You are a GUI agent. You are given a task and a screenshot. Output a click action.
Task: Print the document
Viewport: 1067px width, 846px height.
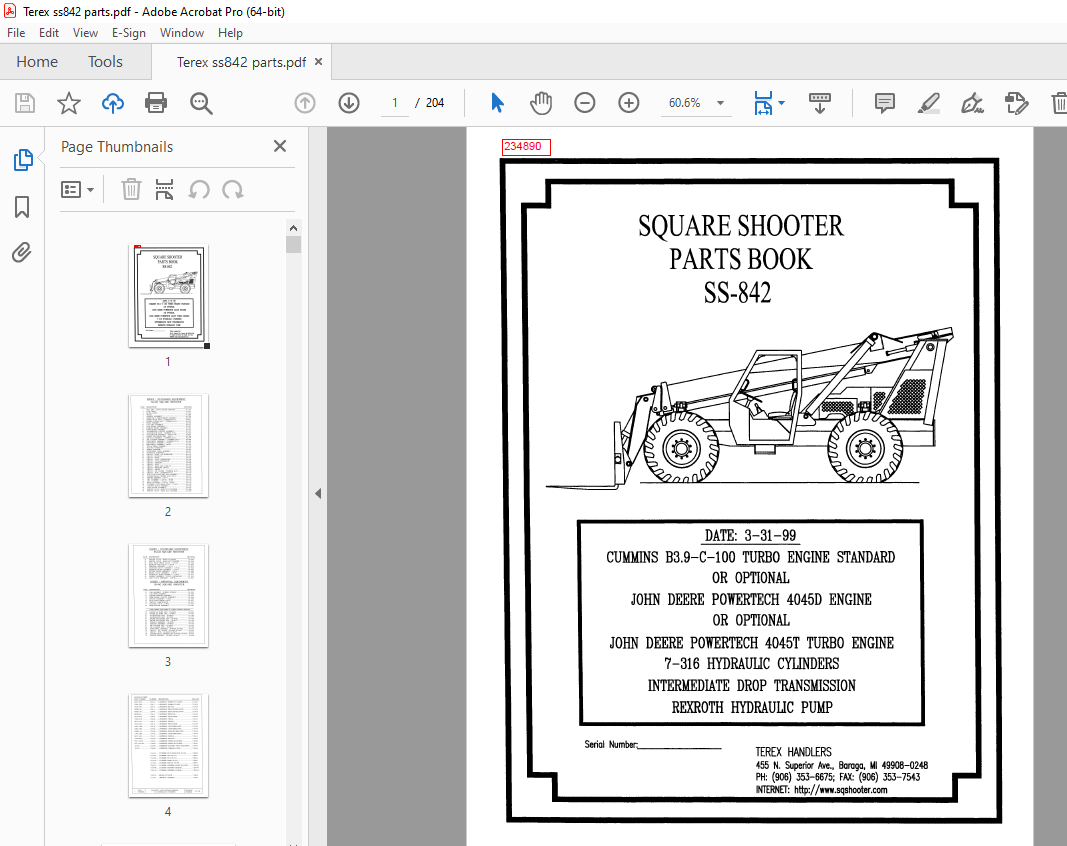coord(156,103)
